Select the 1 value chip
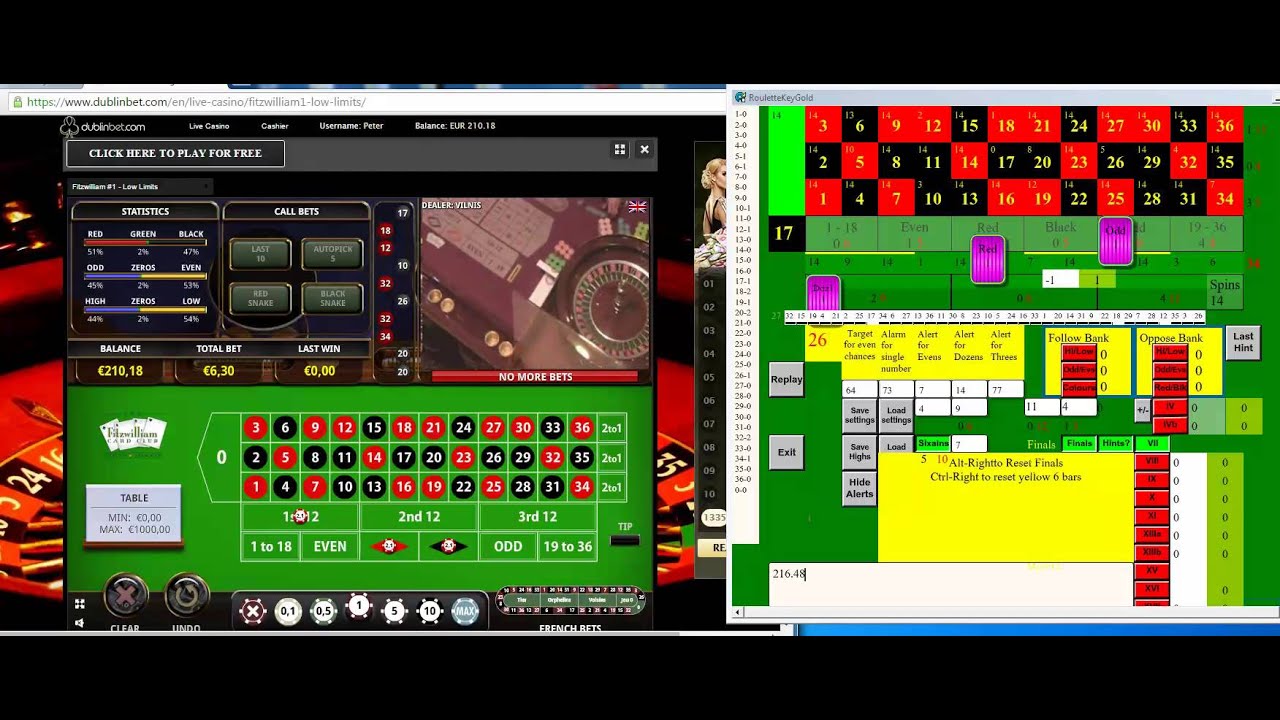The width and height of the screenshot is (1280, 720). point(359,606)
